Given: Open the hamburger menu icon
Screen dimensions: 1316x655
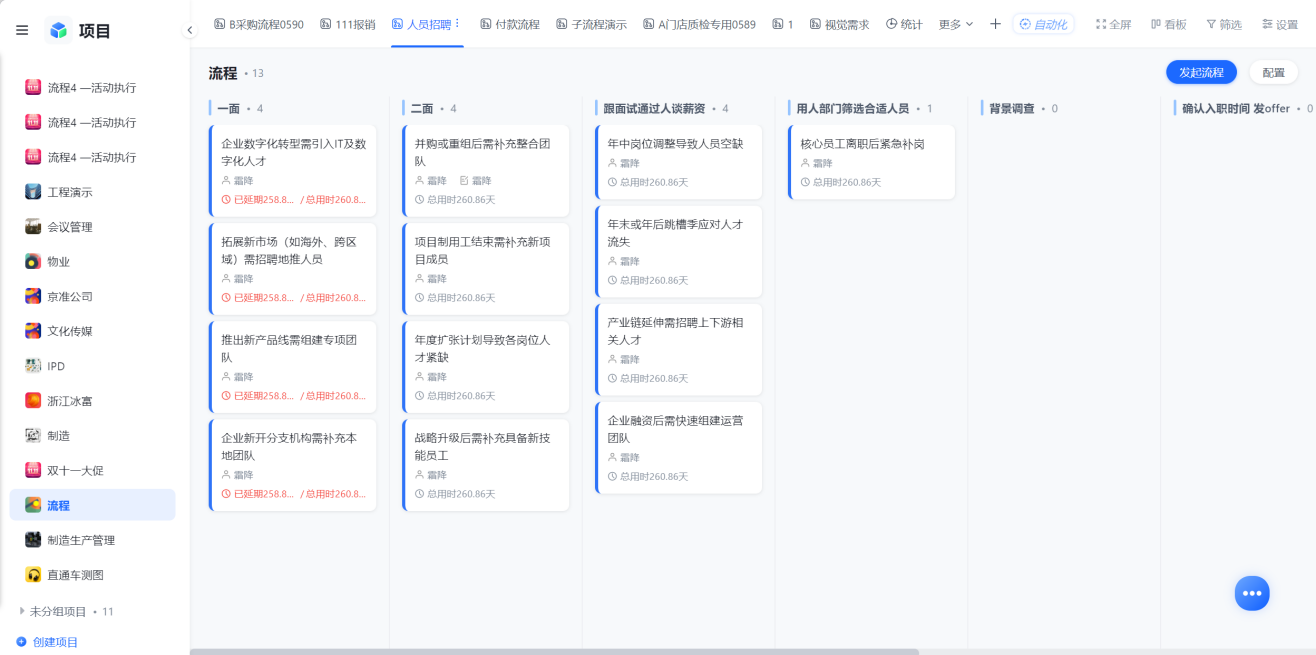Looking at the screenshot, I should pyautogui.click(x=22, y=30).
